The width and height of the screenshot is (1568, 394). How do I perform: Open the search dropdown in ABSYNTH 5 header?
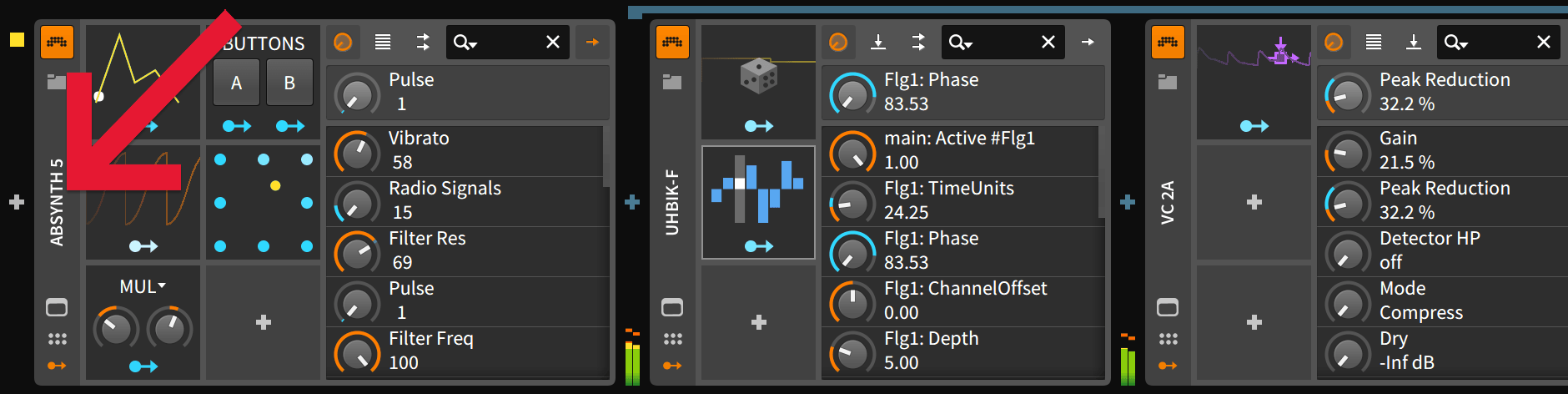point(465,42)
